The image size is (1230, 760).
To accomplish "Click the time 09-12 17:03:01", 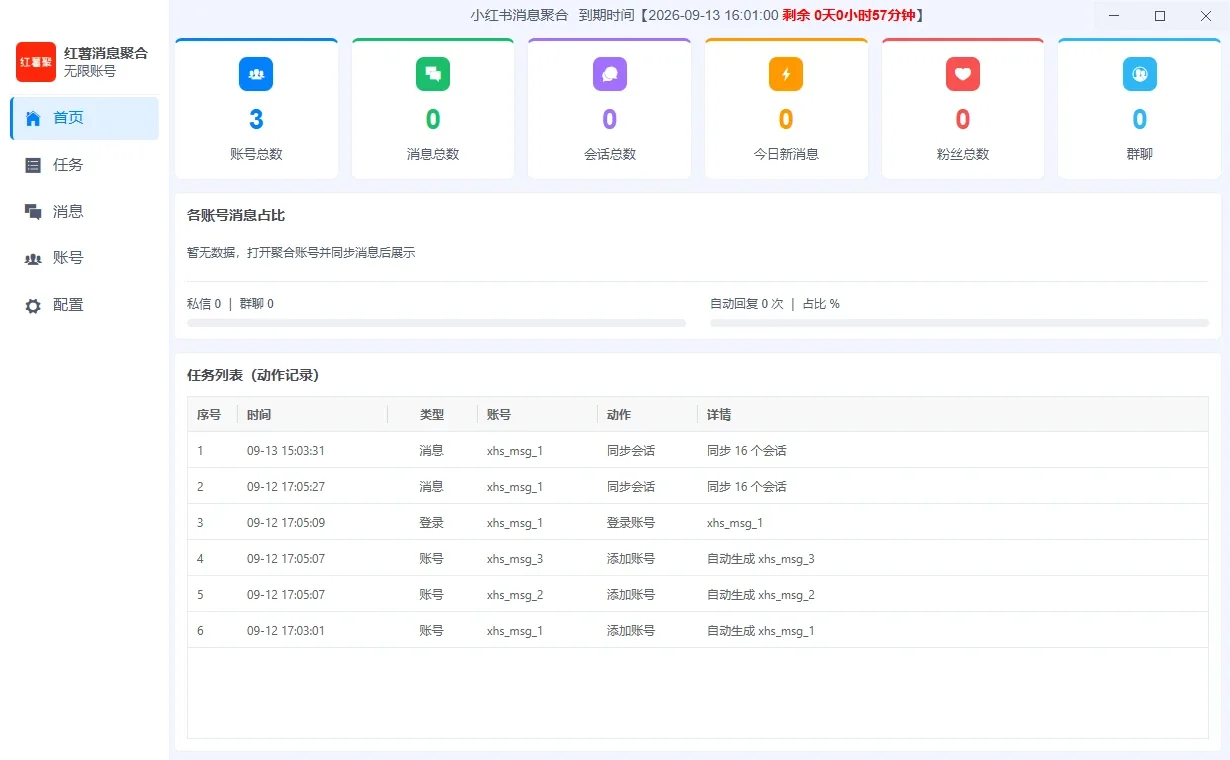I will pyautogui.click(x=286, y=630).
